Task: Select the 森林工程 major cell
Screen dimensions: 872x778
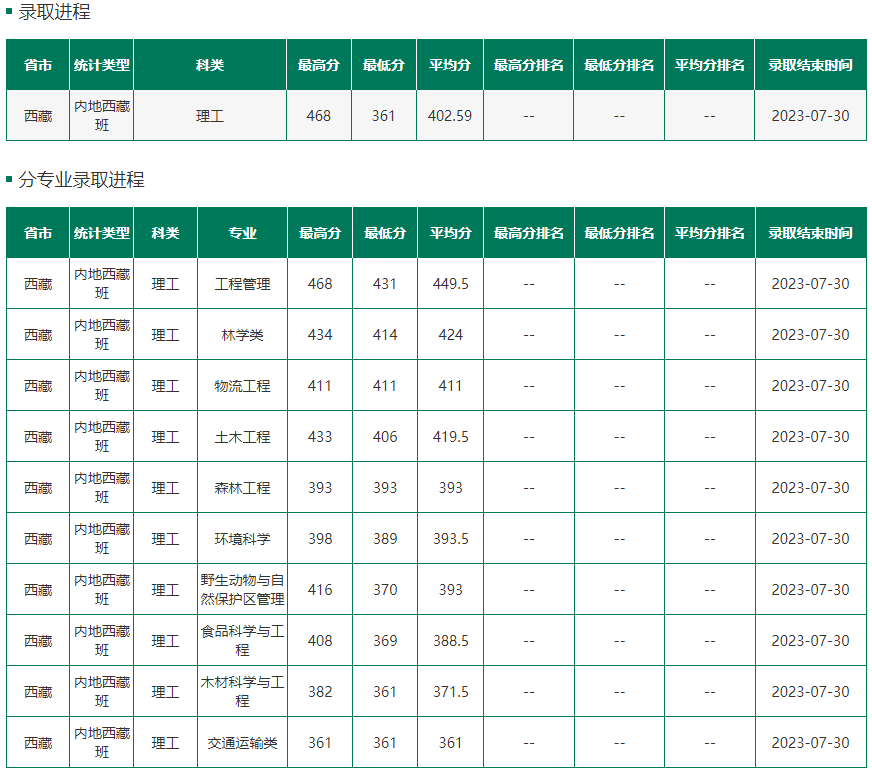Action: pos(242,488)
